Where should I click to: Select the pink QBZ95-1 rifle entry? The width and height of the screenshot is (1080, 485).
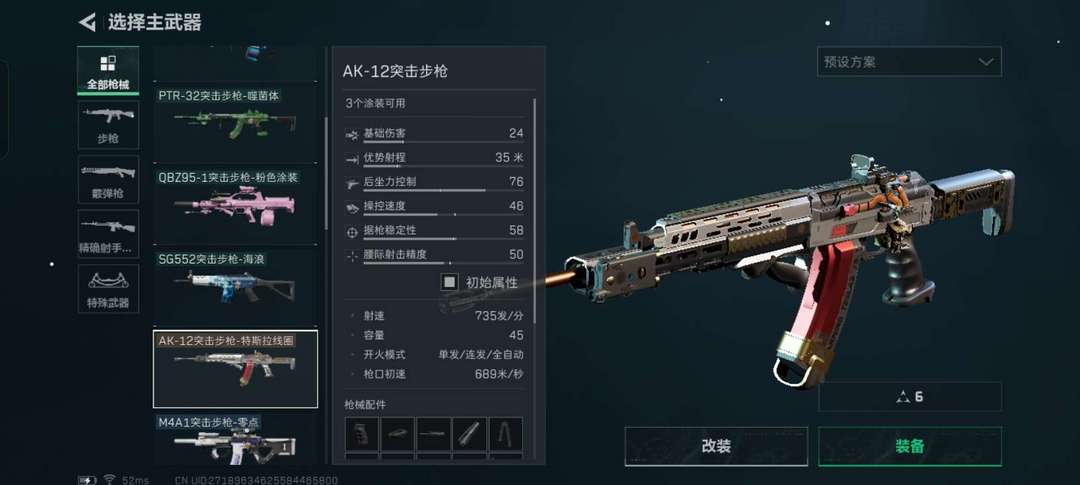pos(235,205)
